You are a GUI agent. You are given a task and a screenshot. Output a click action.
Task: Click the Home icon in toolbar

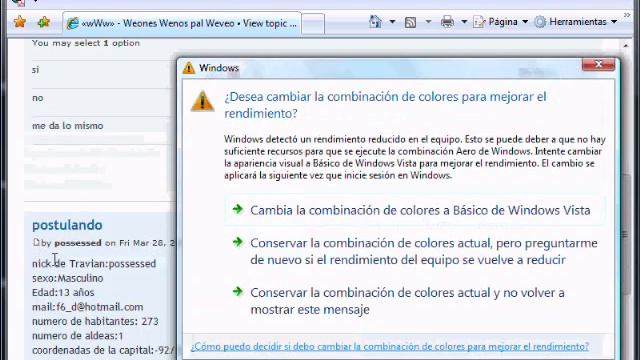click(375, 21)
